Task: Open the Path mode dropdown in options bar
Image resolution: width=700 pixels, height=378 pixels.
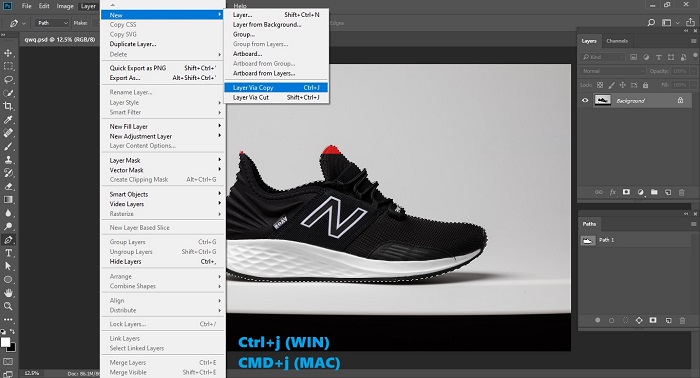Action: (x=52, y=23)
